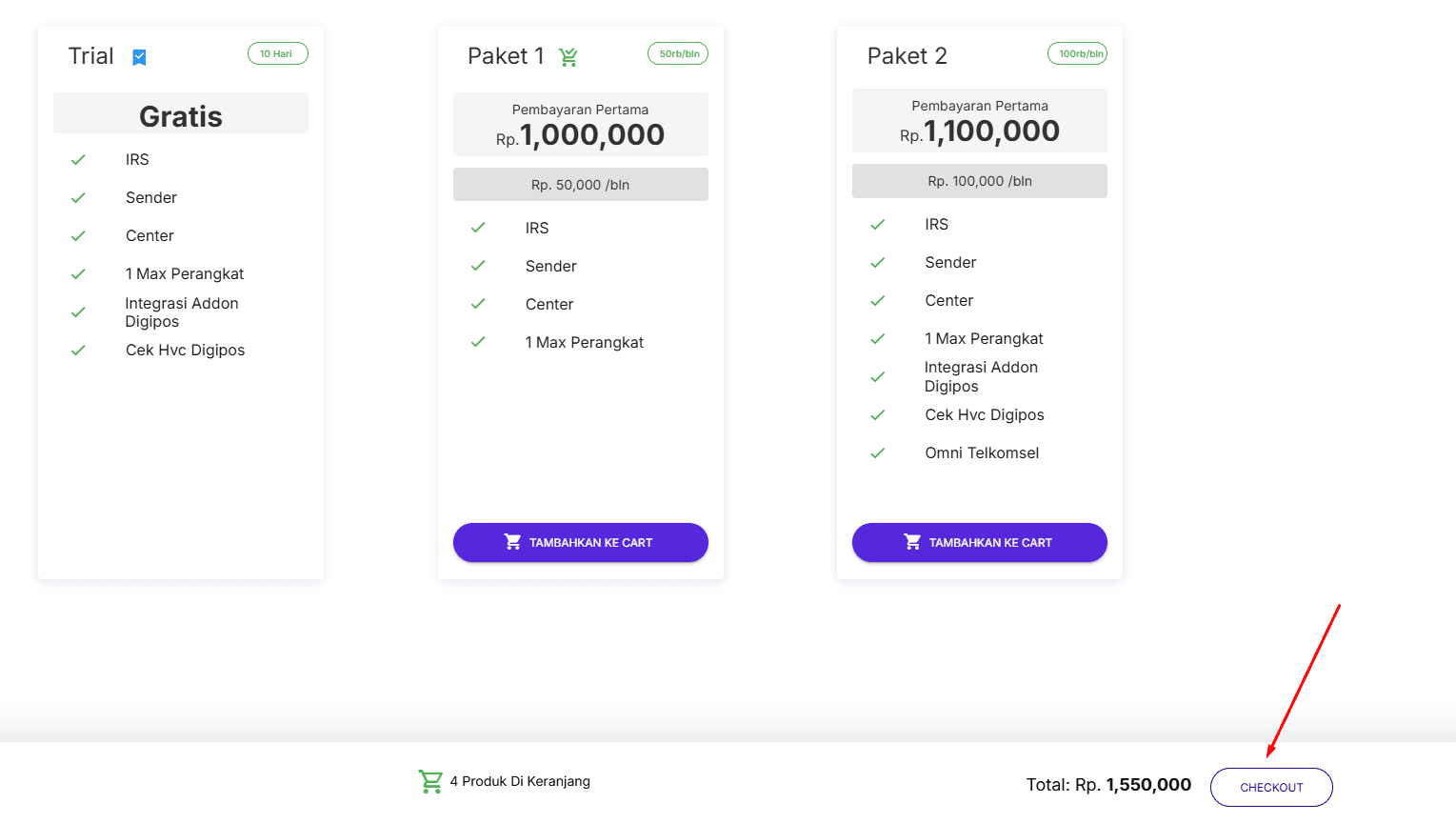Image resolution: width=1456 pixels, height=823 pixels.
Task: Click the cart icon in the Paket 2 button
Action: point(912,542)
